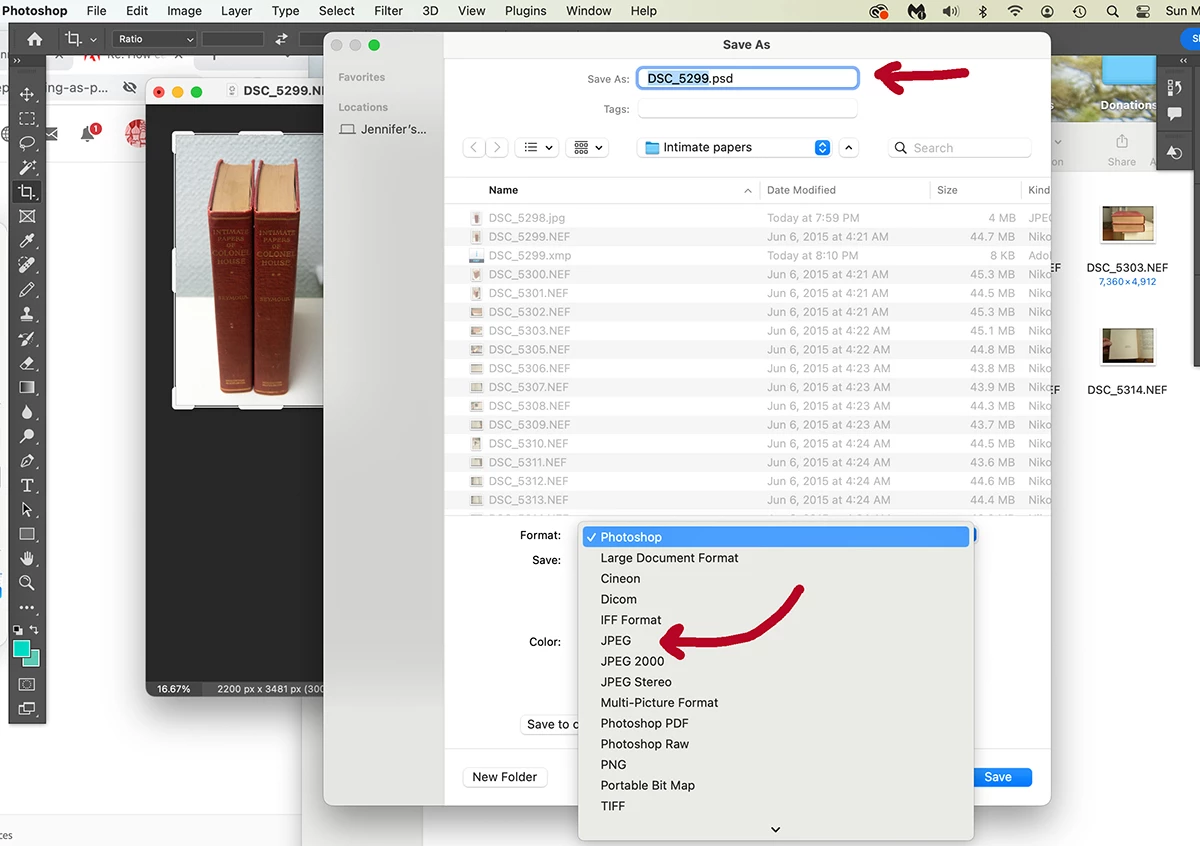The height and width of the screenshot is (846, 1200).
Task: Click the Tags input field
Action: click(748, 109)
